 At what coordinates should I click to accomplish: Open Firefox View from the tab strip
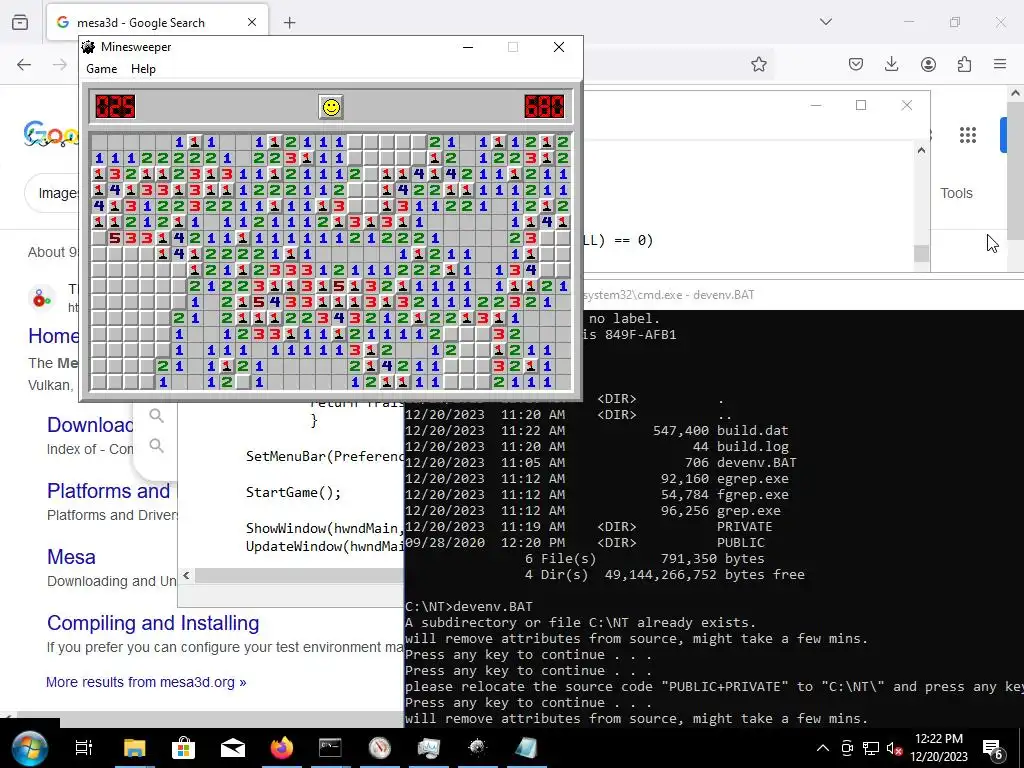20,22
